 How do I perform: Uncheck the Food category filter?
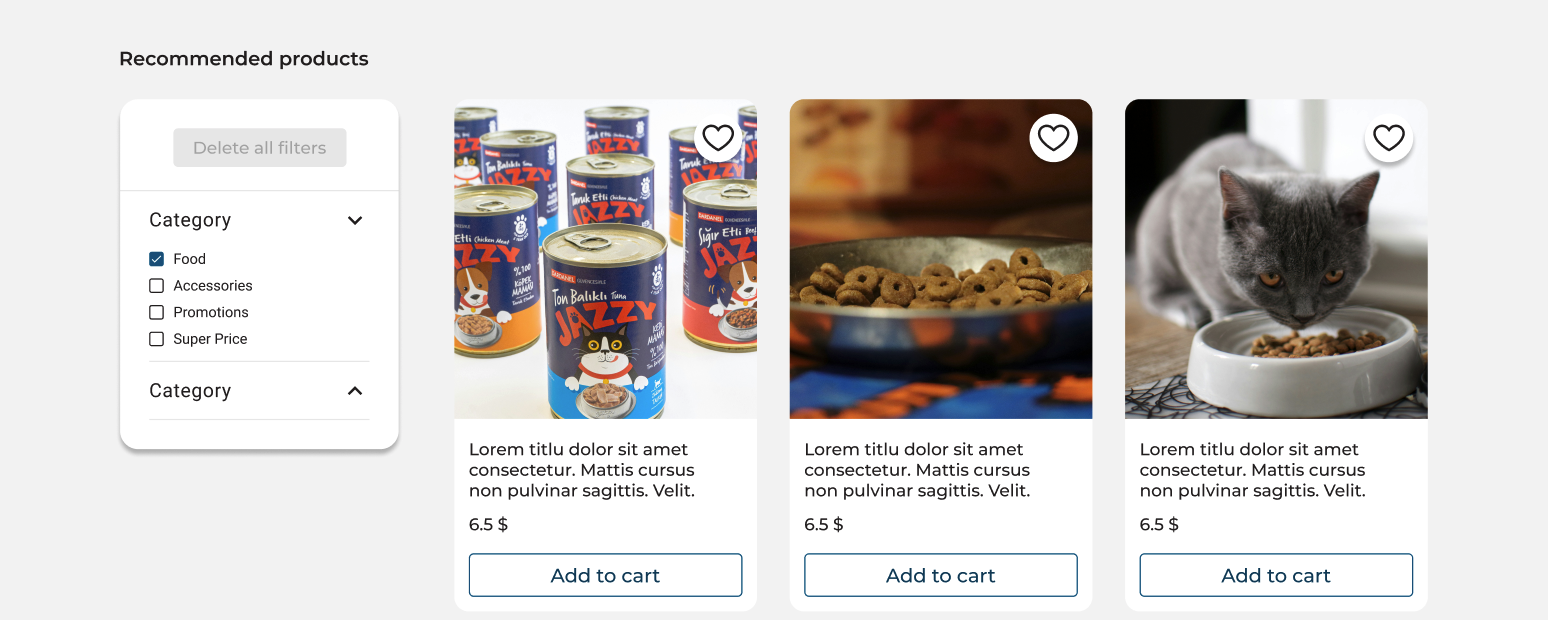[x=157, y=259]
